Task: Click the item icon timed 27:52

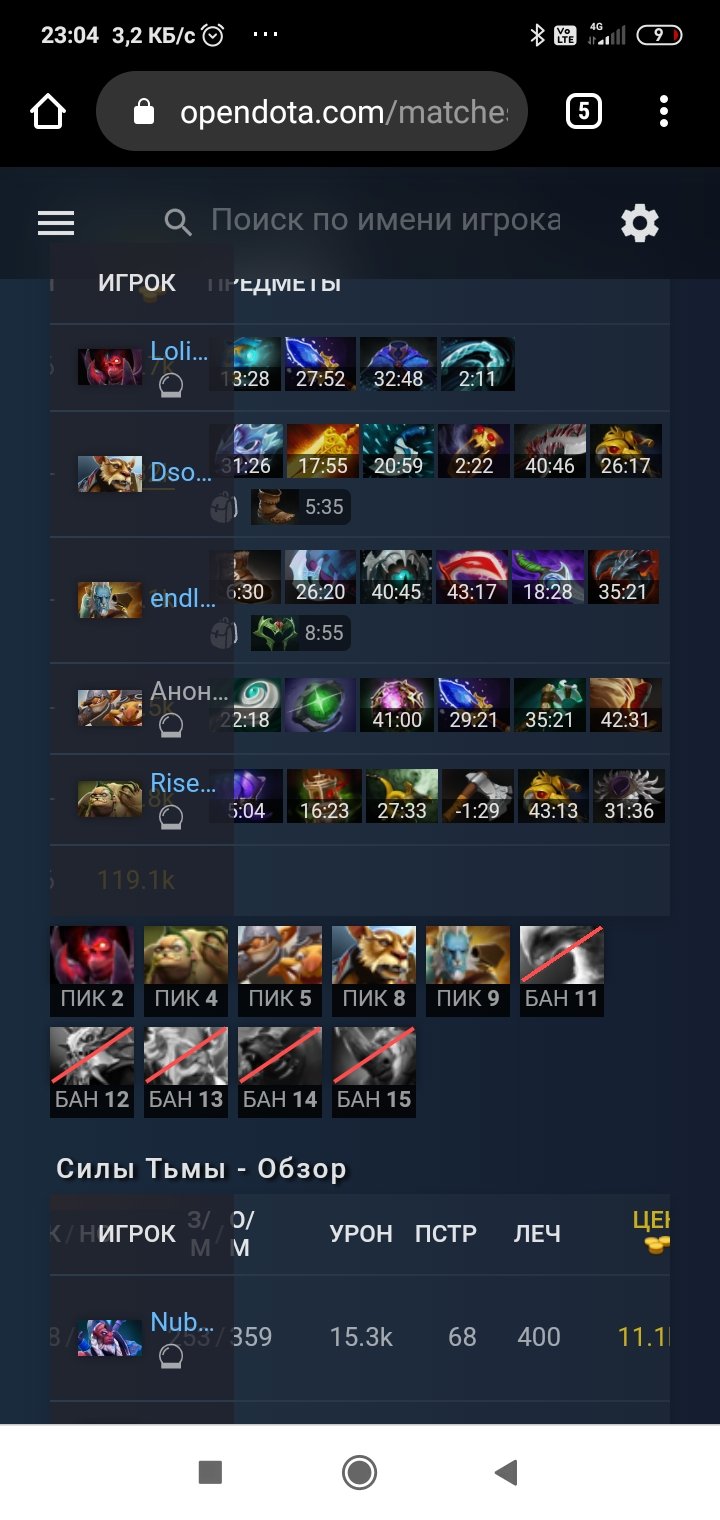Action: click(321, 364)
